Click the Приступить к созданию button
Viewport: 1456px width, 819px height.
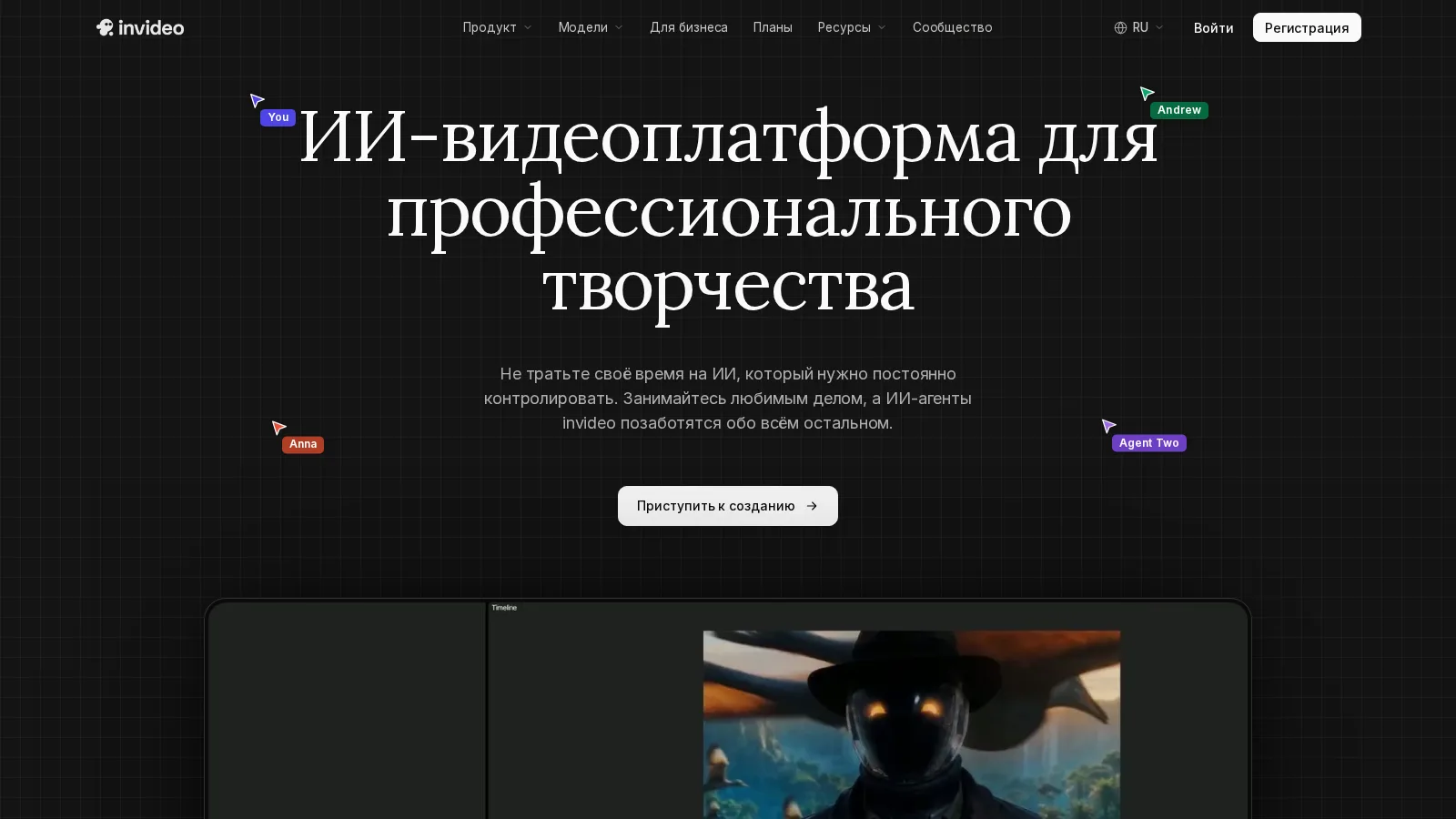click(728, 506)
